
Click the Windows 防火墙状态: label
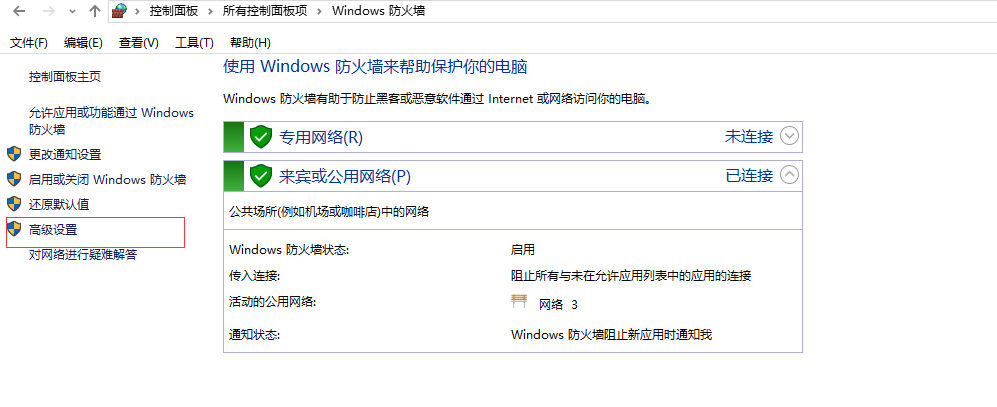289,250
